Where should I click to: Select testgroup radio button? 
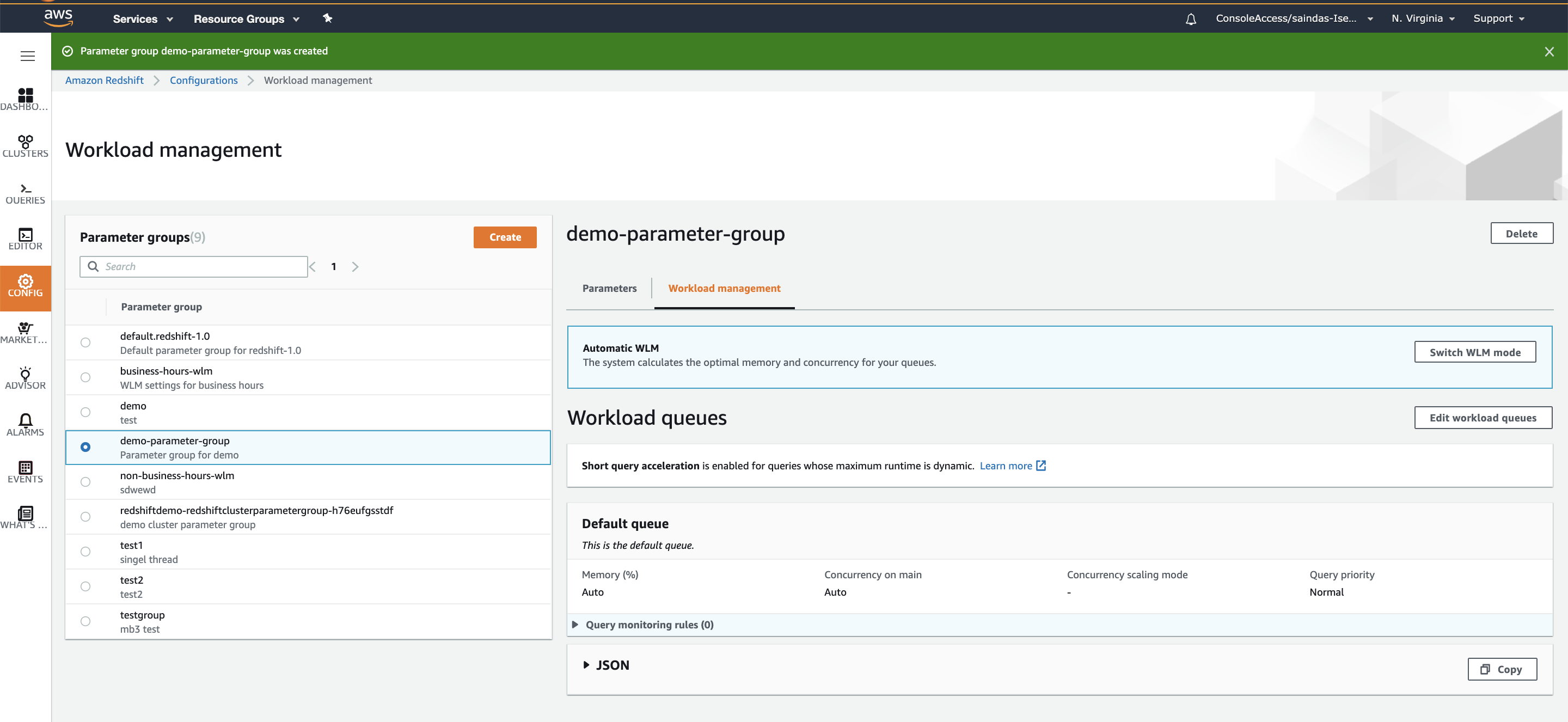[x=85, y=622]
